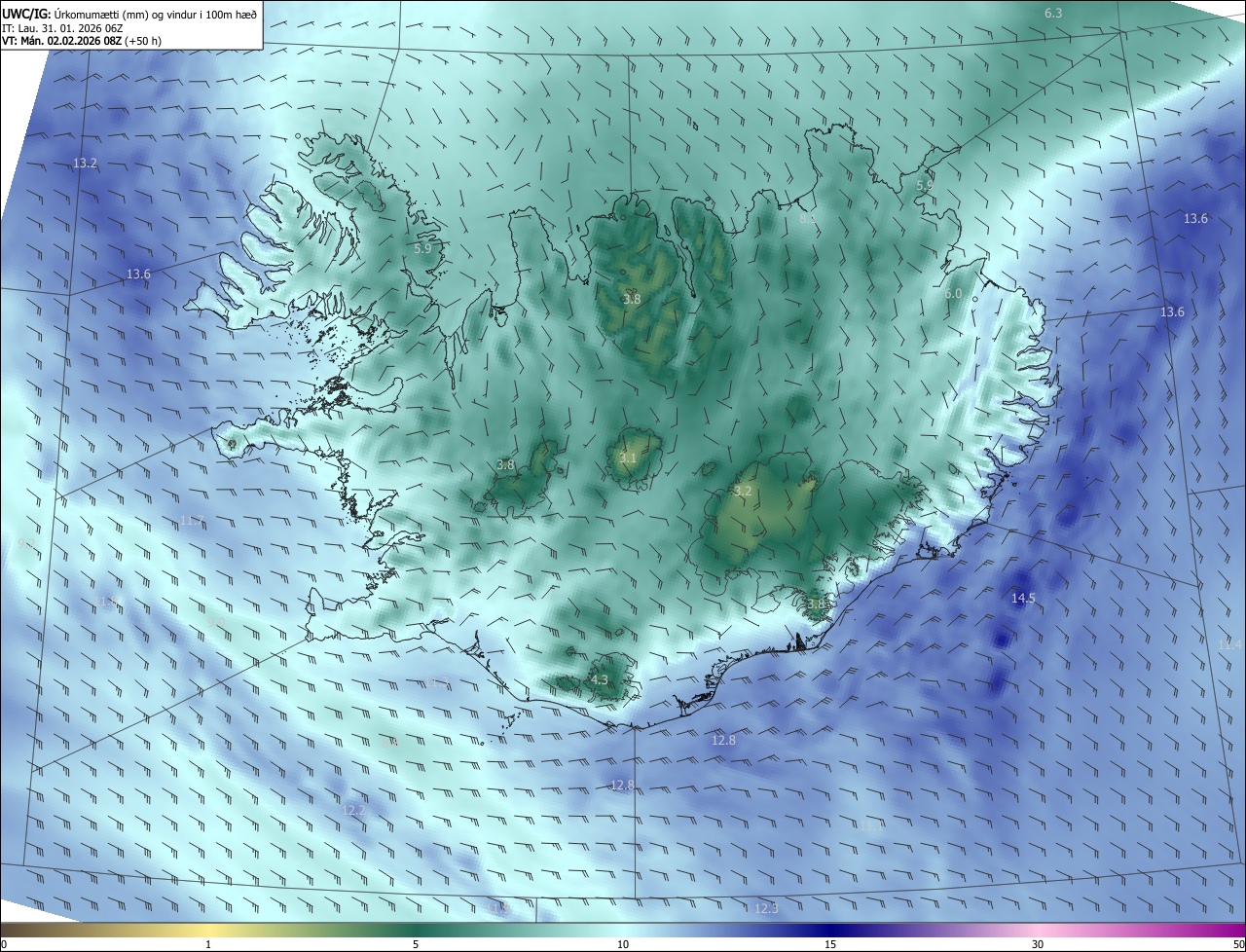The height and width of the screenshot is (952, 1246).
Task: Pick the 3.1 label on the glacier
Action: point(628,458)
